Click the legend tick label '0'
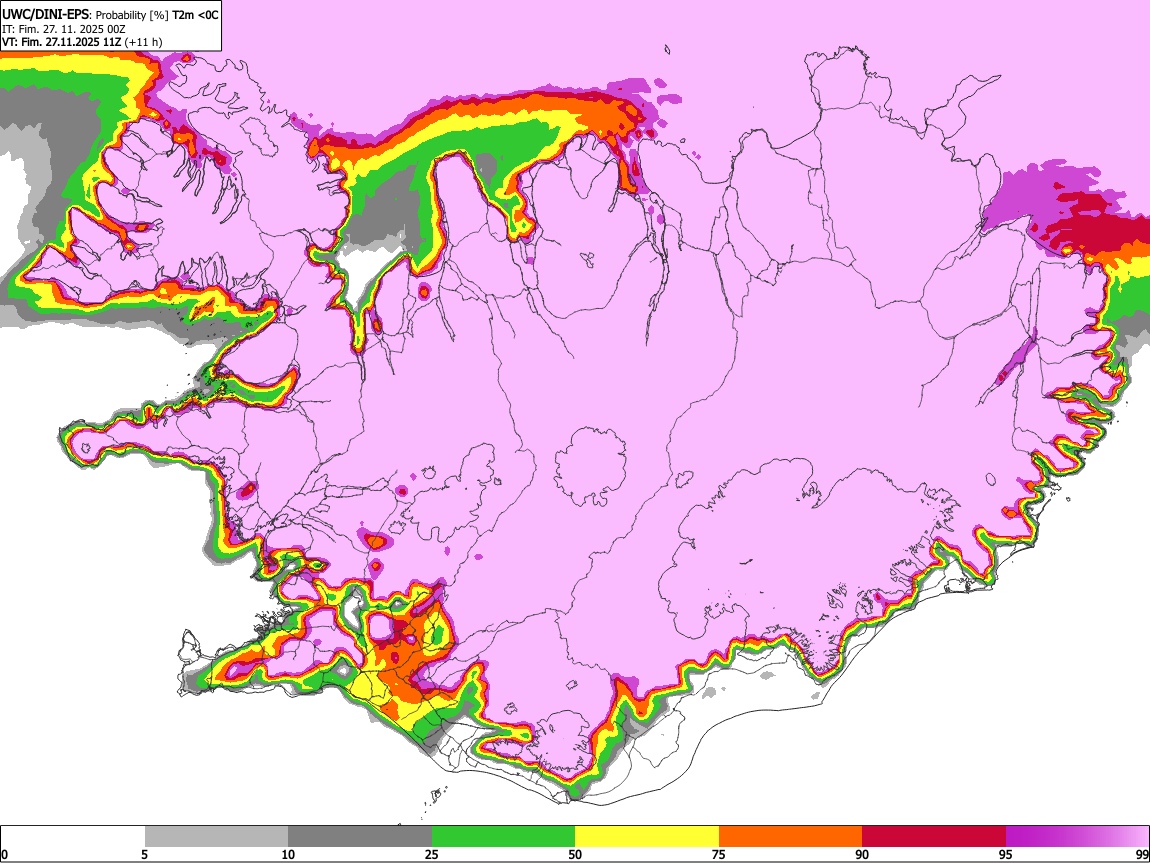The height and width of the screenshot is (863, 1150). pyautogui.click(x=4, y=855)
